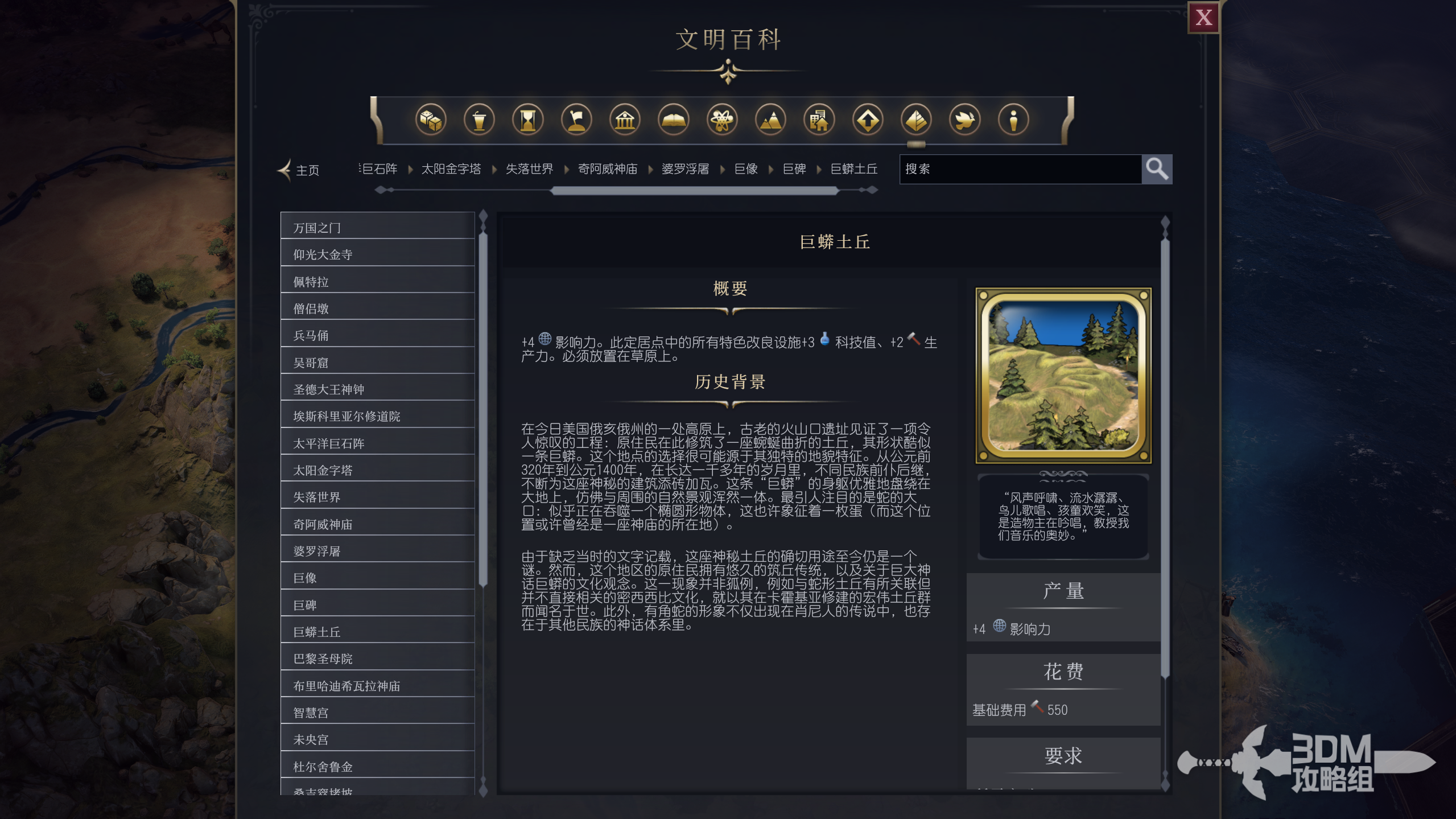Image resolution: width=1456 pixels, height=819 pixels.
Task: Click the breadcrumb horizontal scrollbar handle
Action: click(695, 191)
